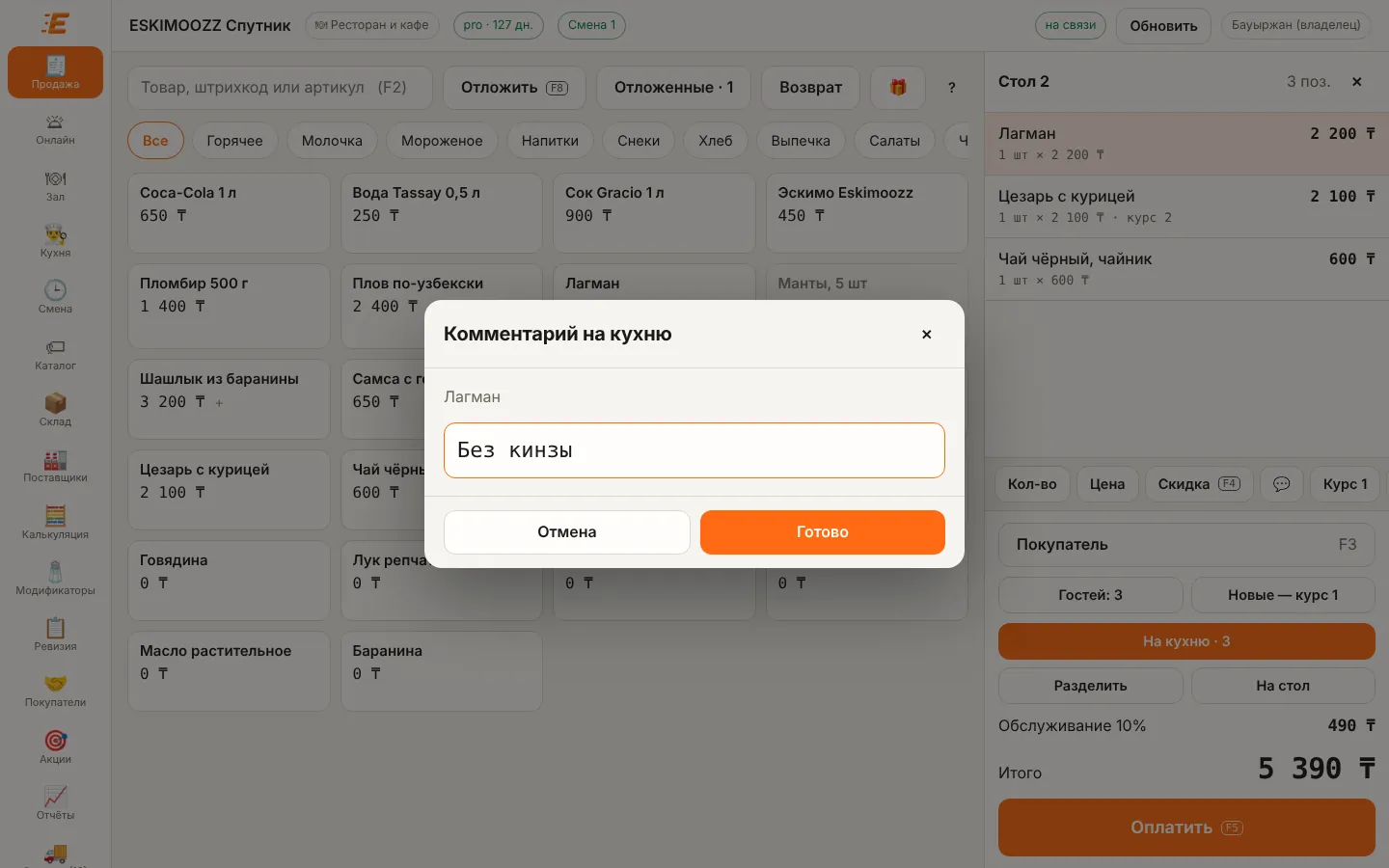The image size is (1389, 868).
Task: Click the Отмена button in dialog
Action: (x=567, y=532)
